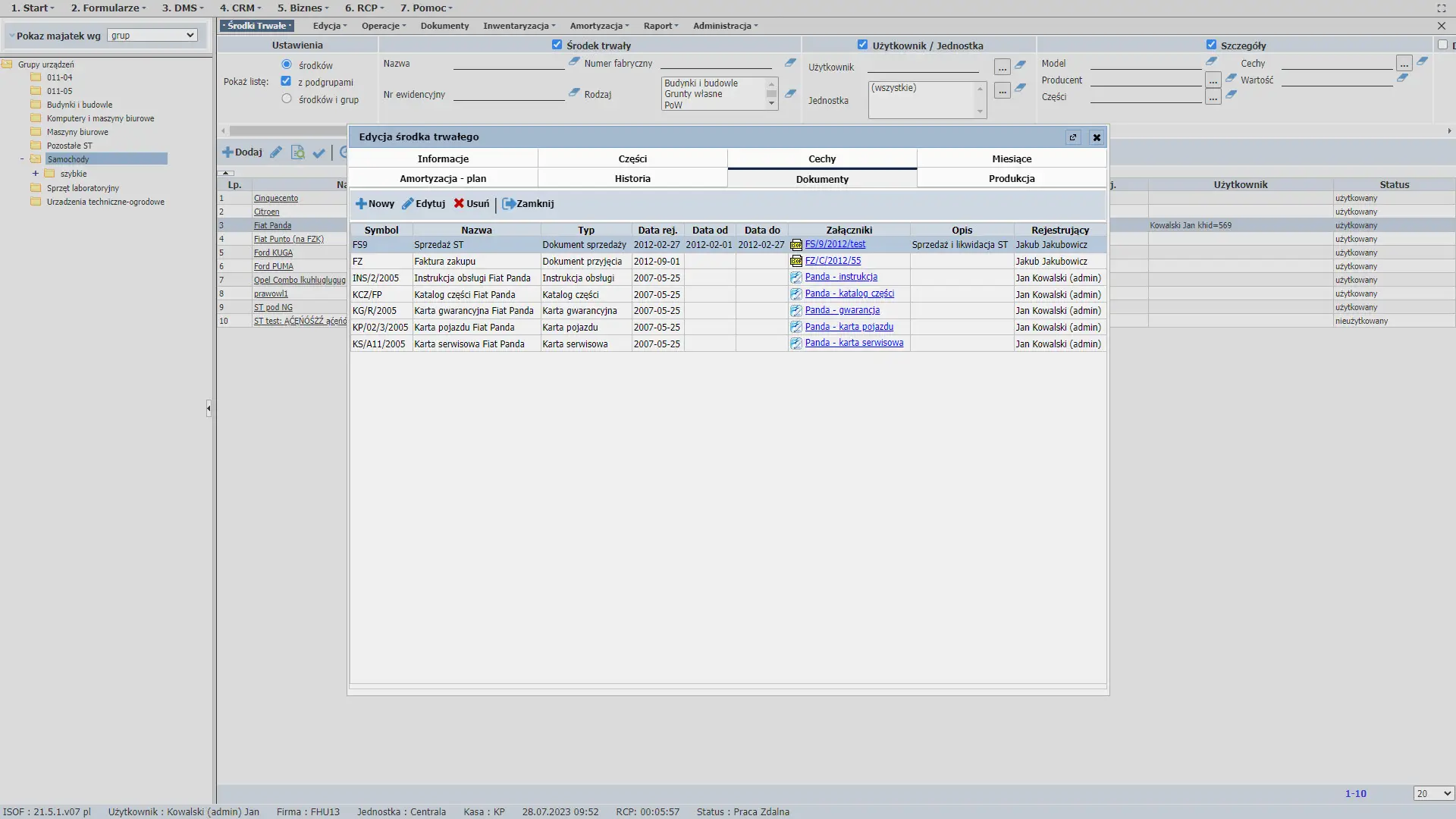Toggle the z podgrupami checkbox

(x=286, y=81)
